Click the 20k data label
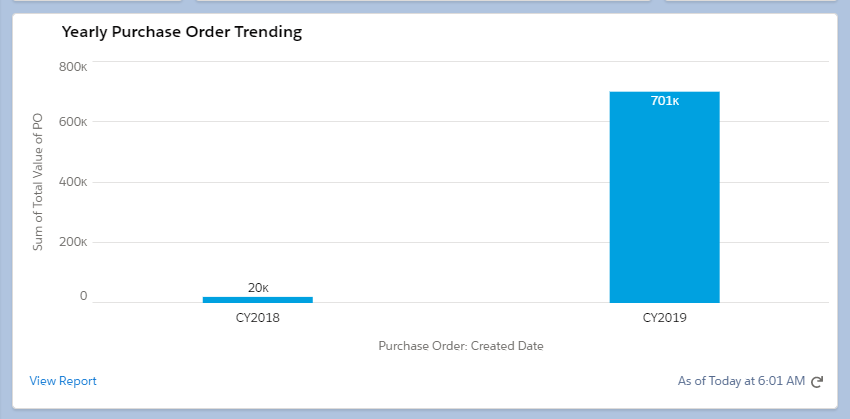 click(x=258, y=288)
